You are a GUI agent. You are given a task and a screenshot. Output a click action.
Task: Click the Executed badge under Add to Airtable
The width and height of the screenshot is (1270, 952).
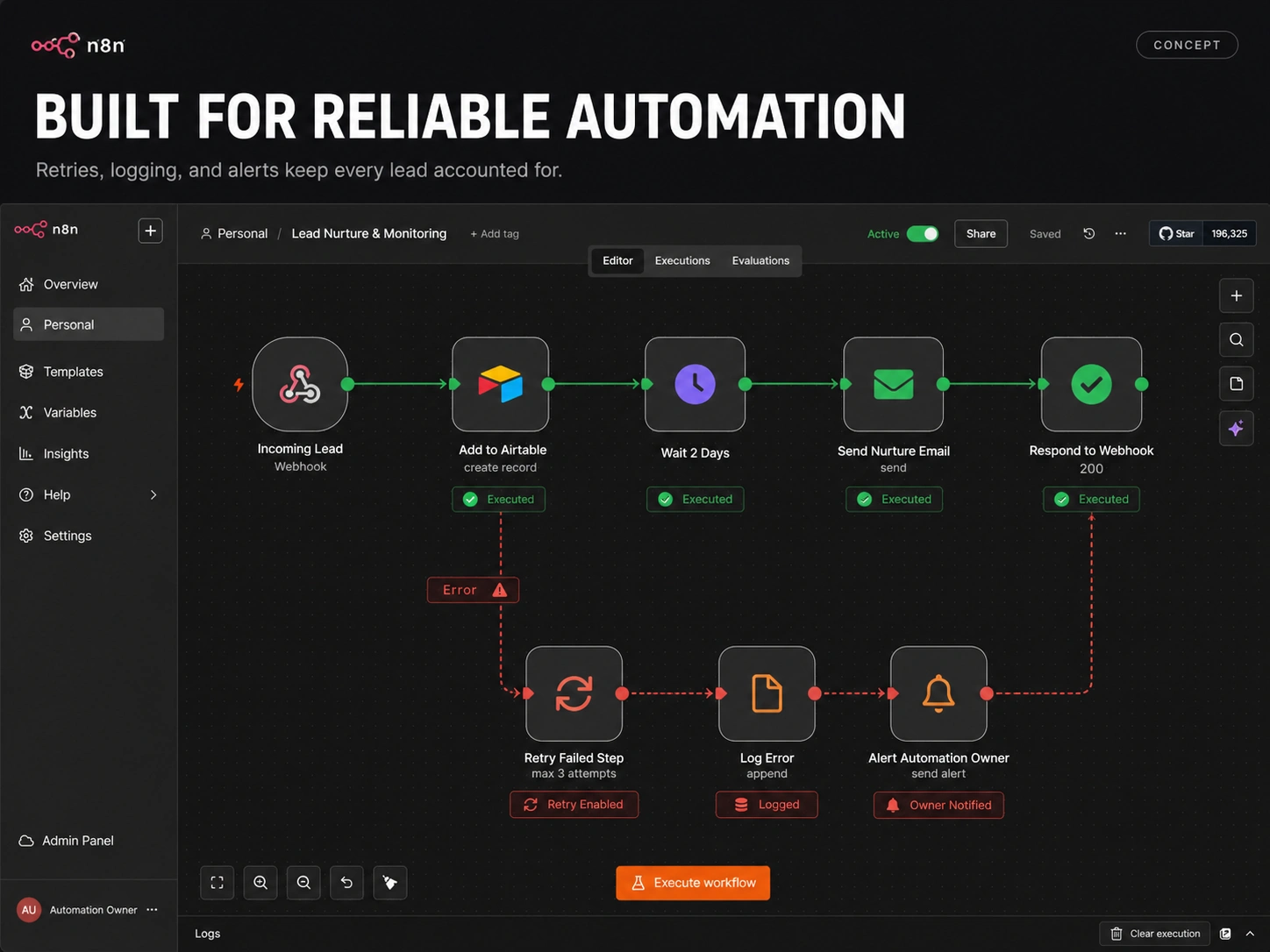(x=499, y=500)
